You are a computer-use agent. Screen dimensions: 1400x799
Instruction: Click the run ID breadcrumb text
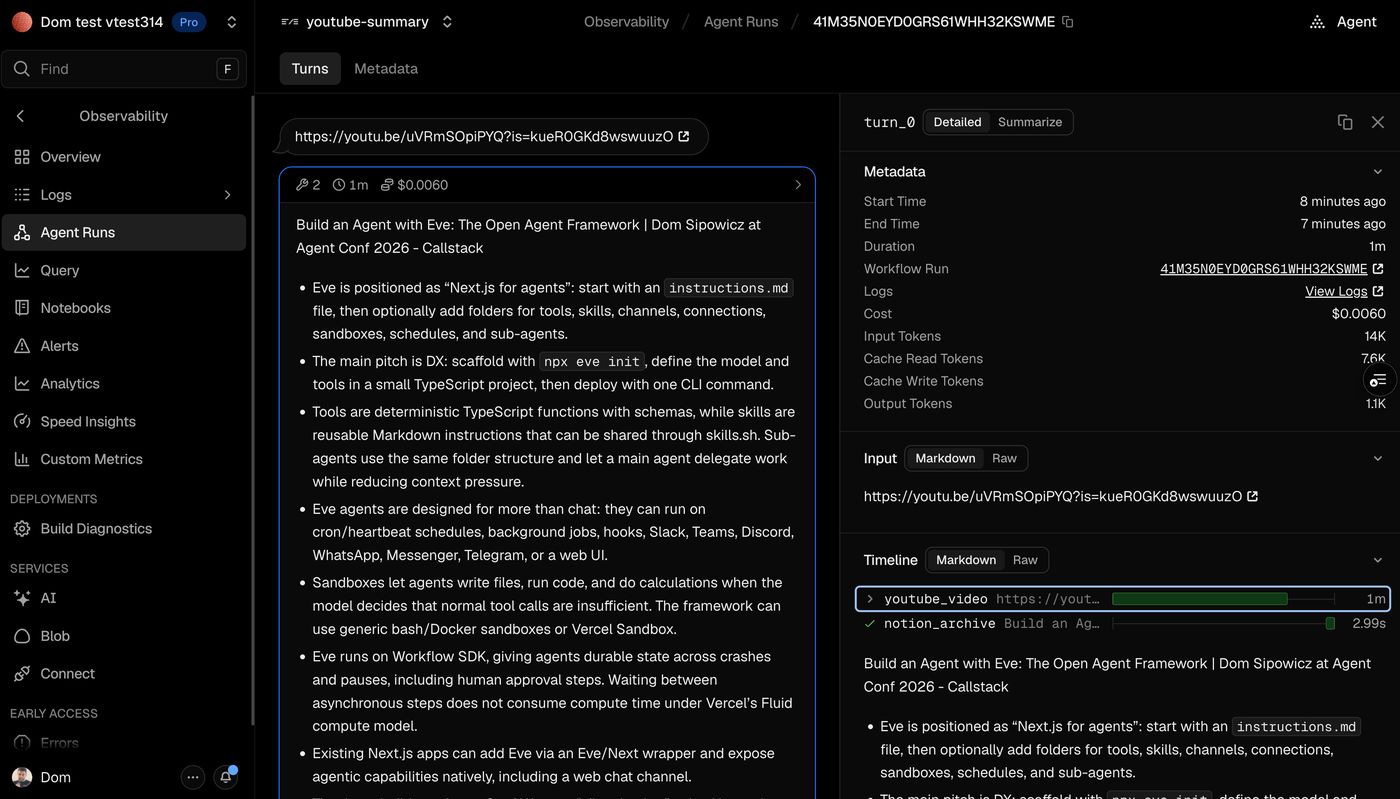[x=934, y=22]
